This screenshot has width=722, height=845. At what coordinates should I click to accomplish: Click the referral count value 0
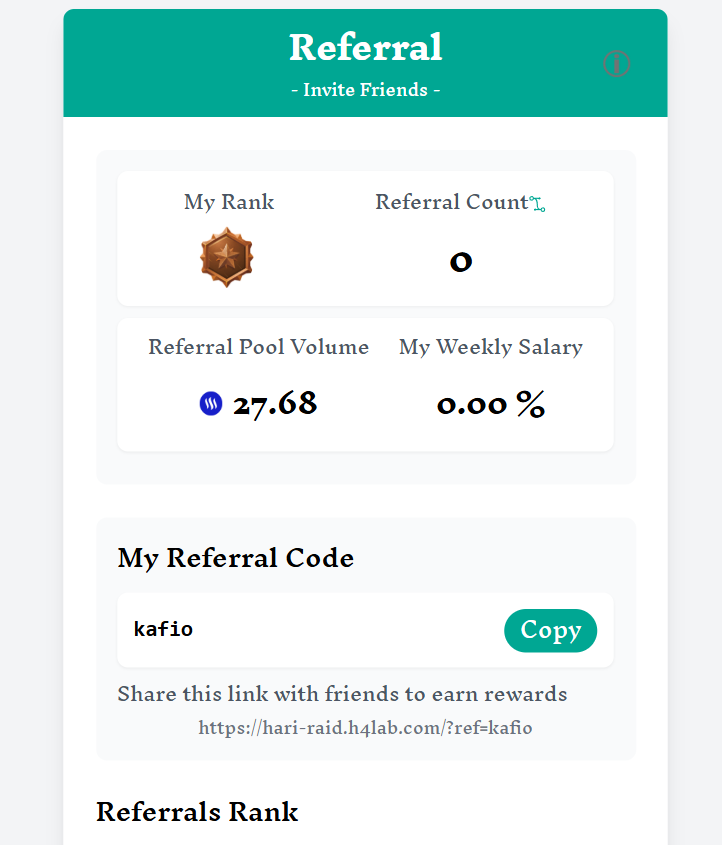pyautogui.click(x=460, y=261)
